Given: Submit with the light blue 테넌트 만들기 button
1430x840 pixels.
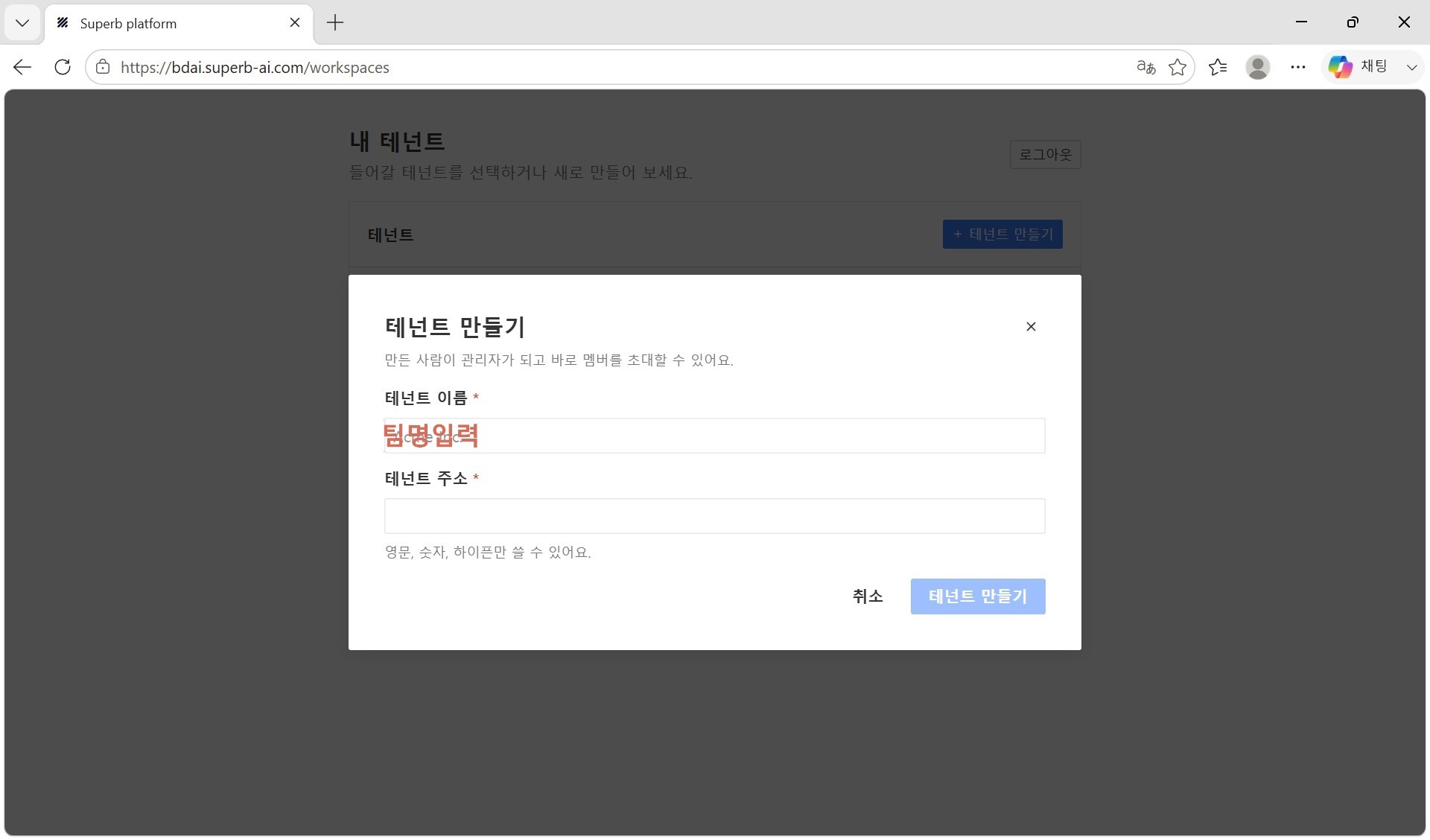Looking at the screenshot, I should [978, 596].
